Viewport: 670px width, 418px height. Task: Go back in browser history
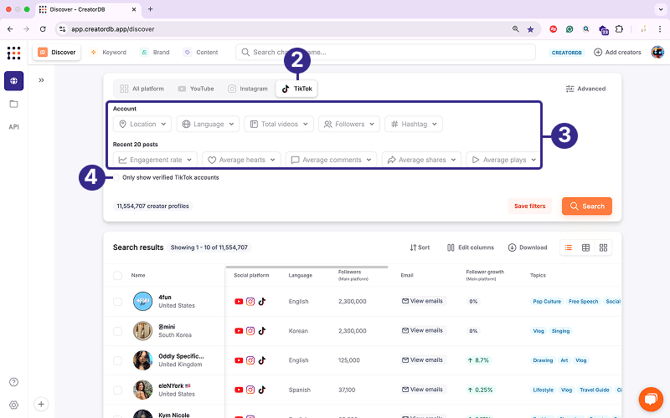(10, 29)
